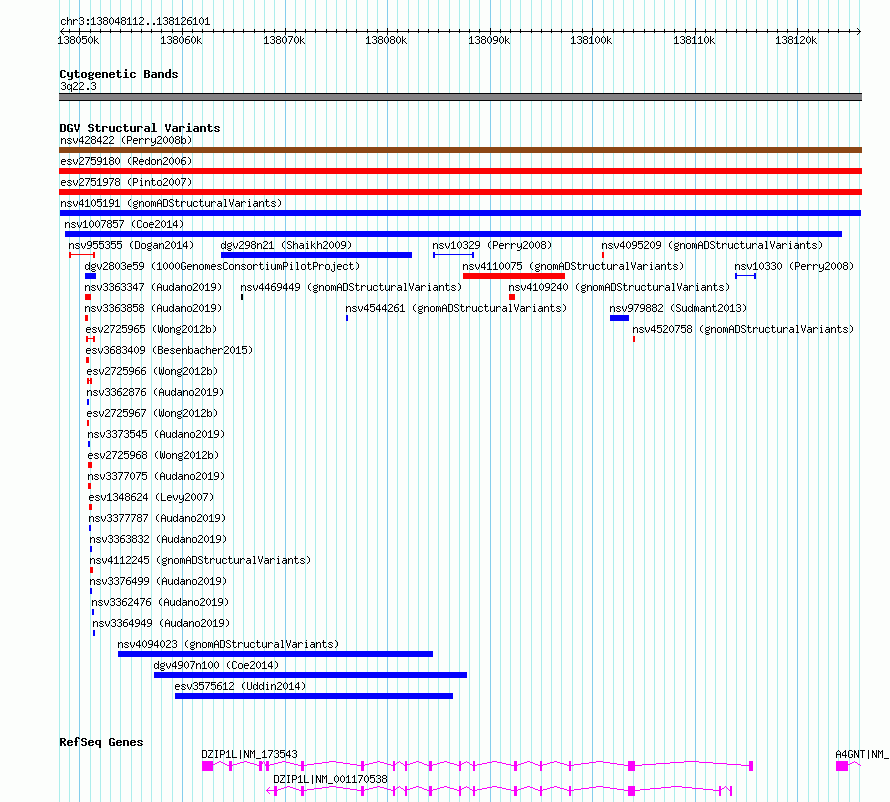Click the esv2751978 (Pinto2007) red bar
Image resolution: width=890 pixels, height=802 pixels.
coord(460,192)
